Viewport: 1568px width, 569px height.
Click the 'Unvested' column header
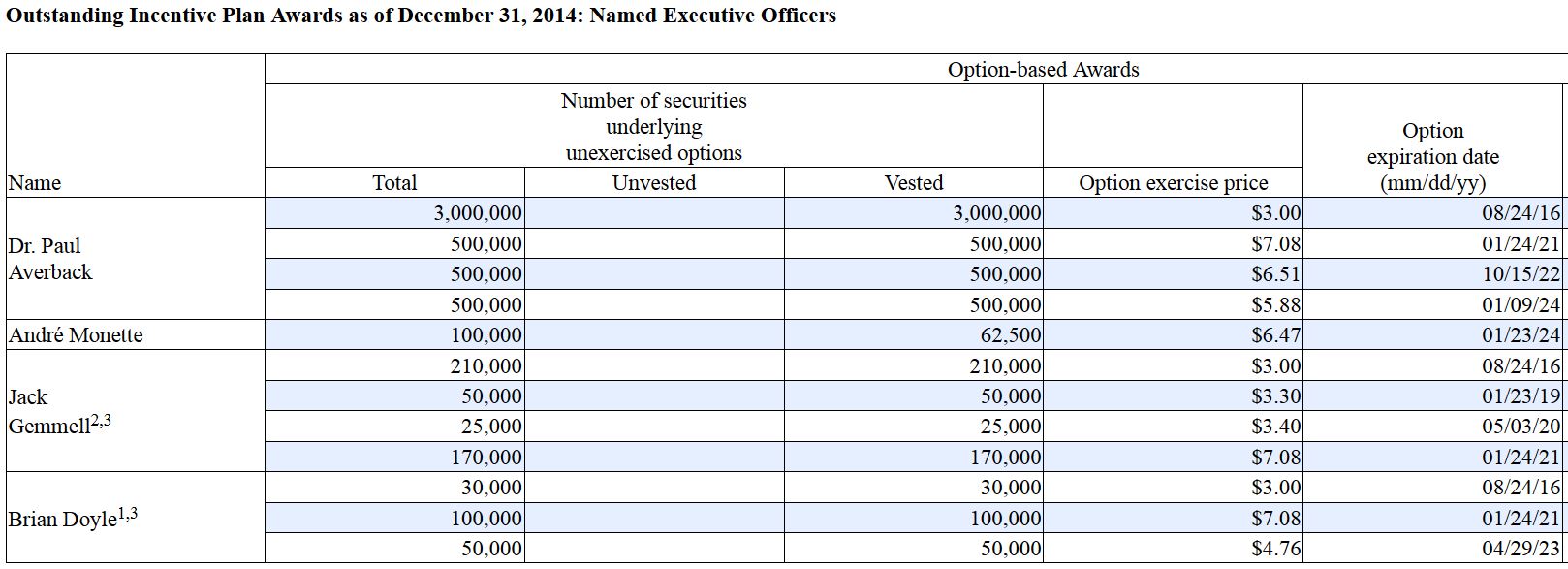point(654,183)
